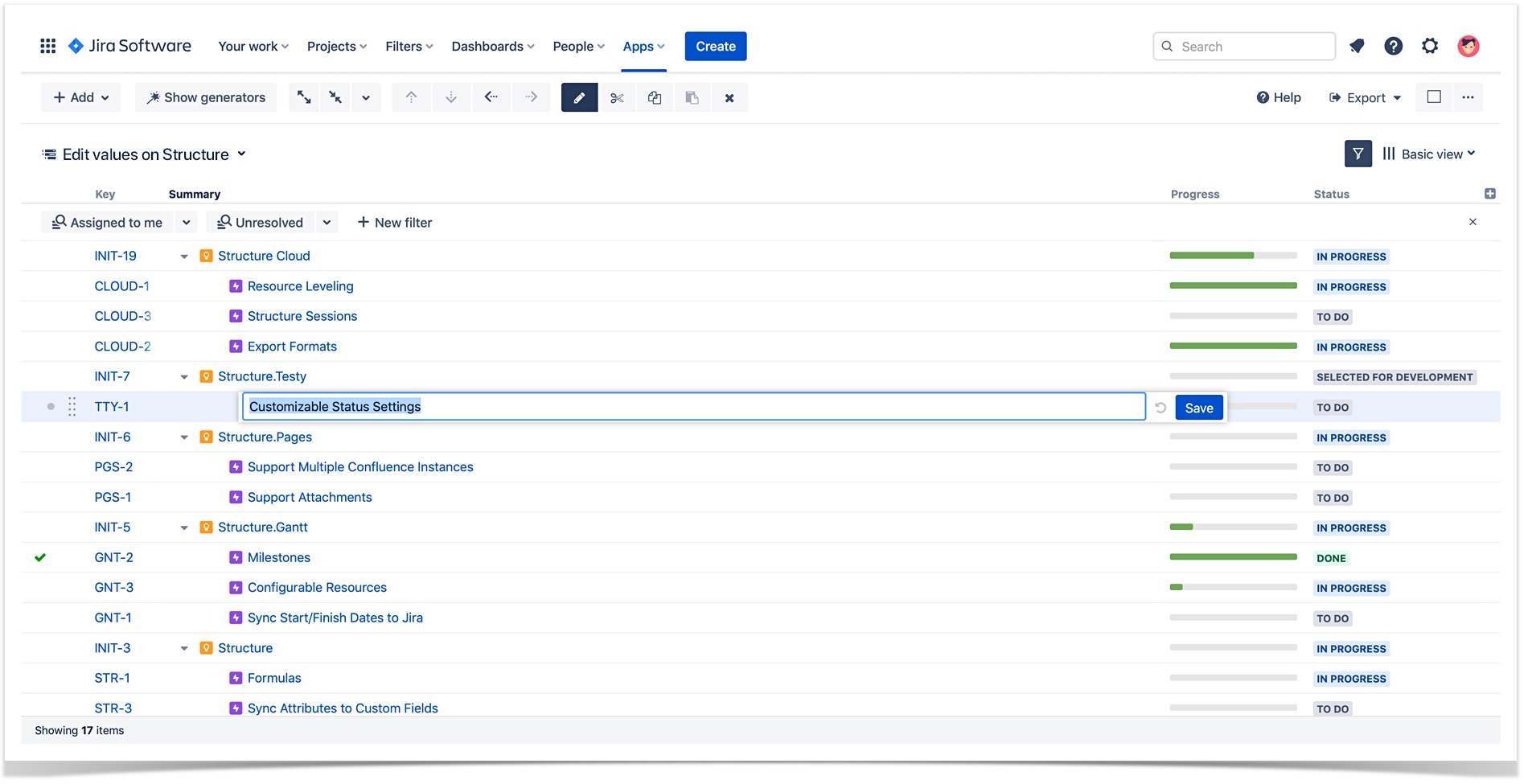Collapse the Structure.Gantt row
This screenshot has width=1528, height=784.
(x=184, y=528)
